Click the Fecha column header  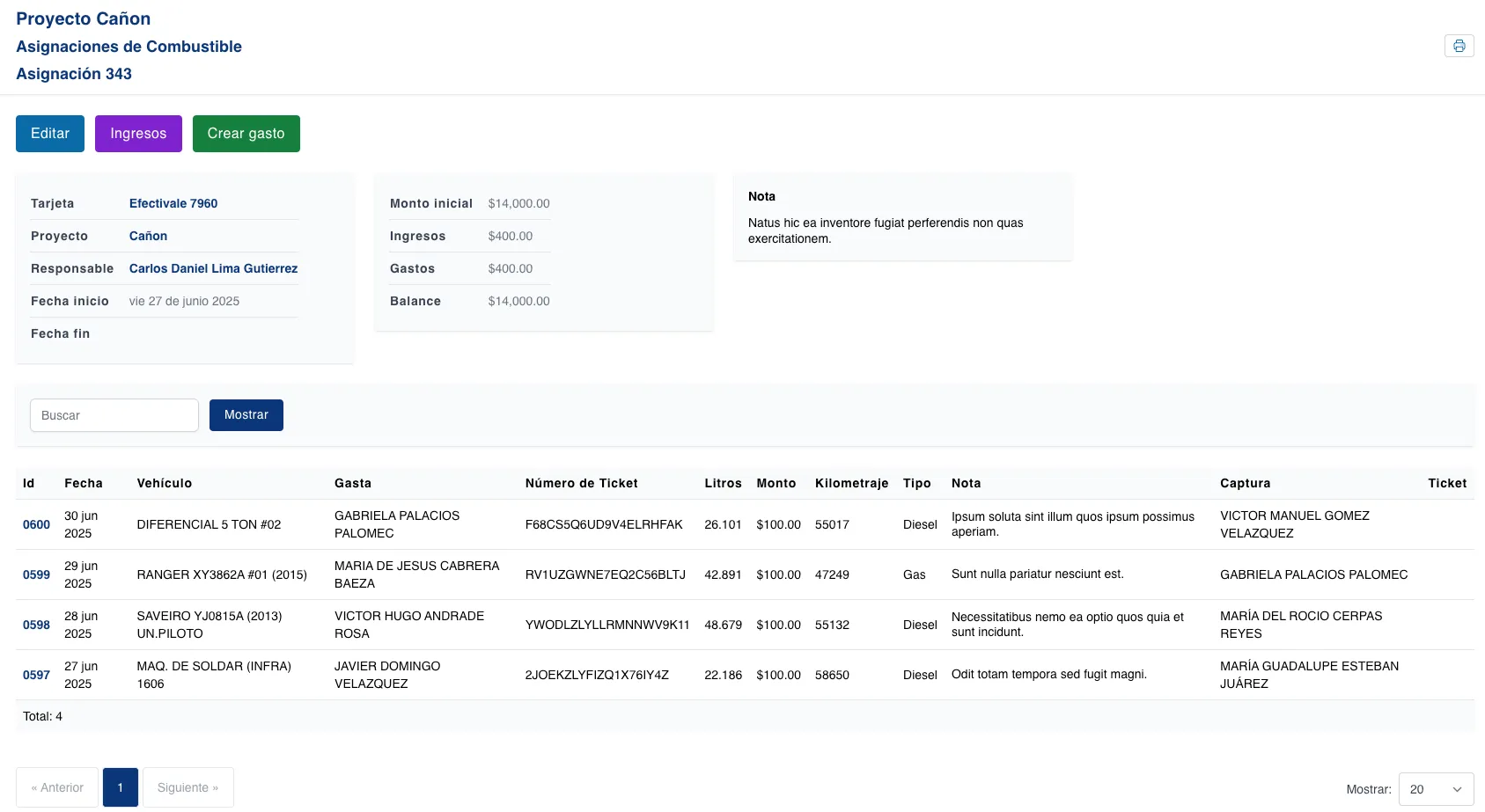84,483
